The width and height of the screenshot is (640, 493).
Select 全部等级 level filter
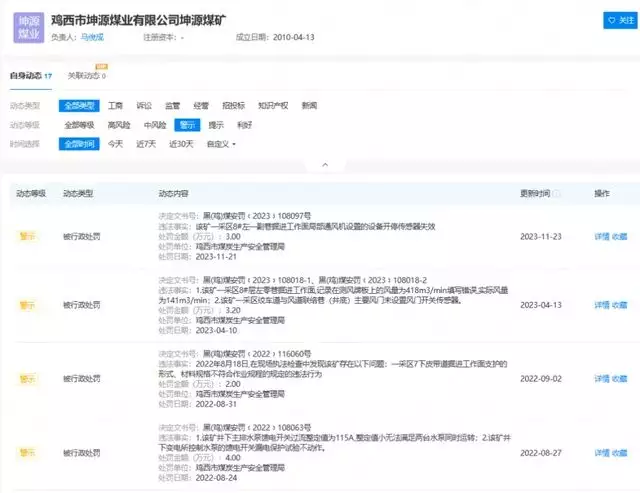(79, 125)
